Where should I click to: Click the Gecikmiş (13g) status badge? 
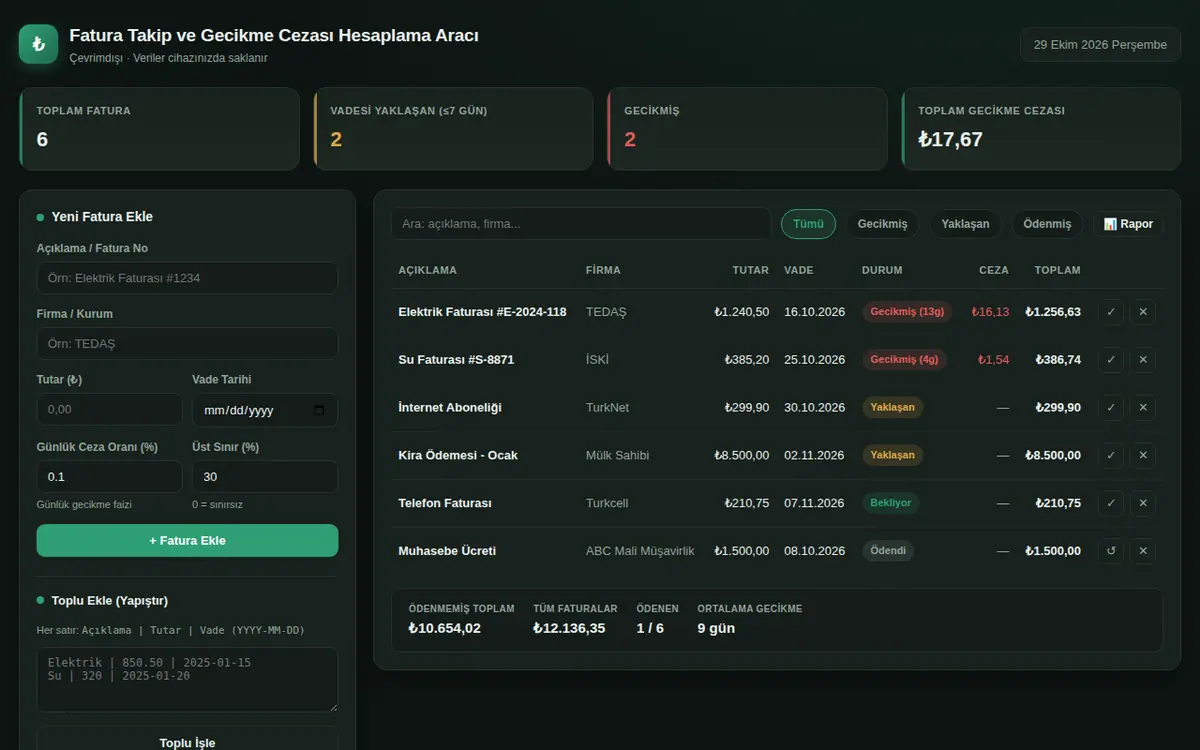907,312
